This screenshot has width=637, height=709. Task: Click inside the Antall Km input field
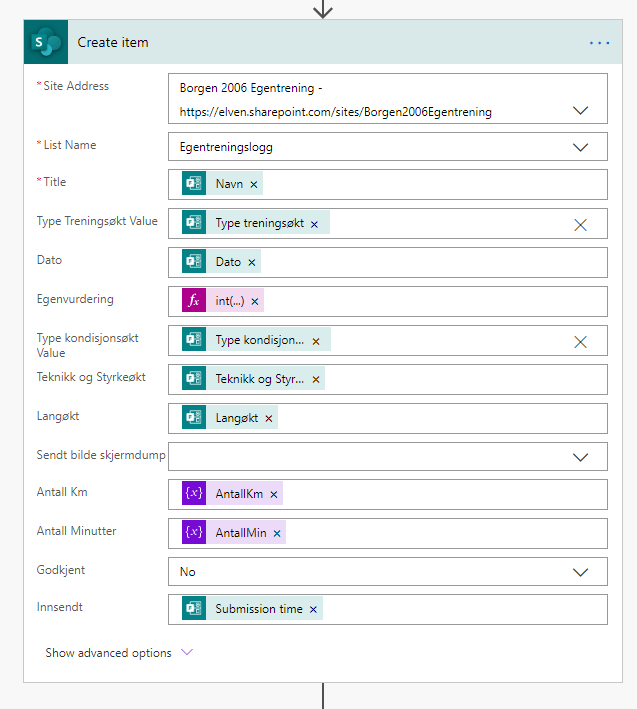[x=440, y=495]
